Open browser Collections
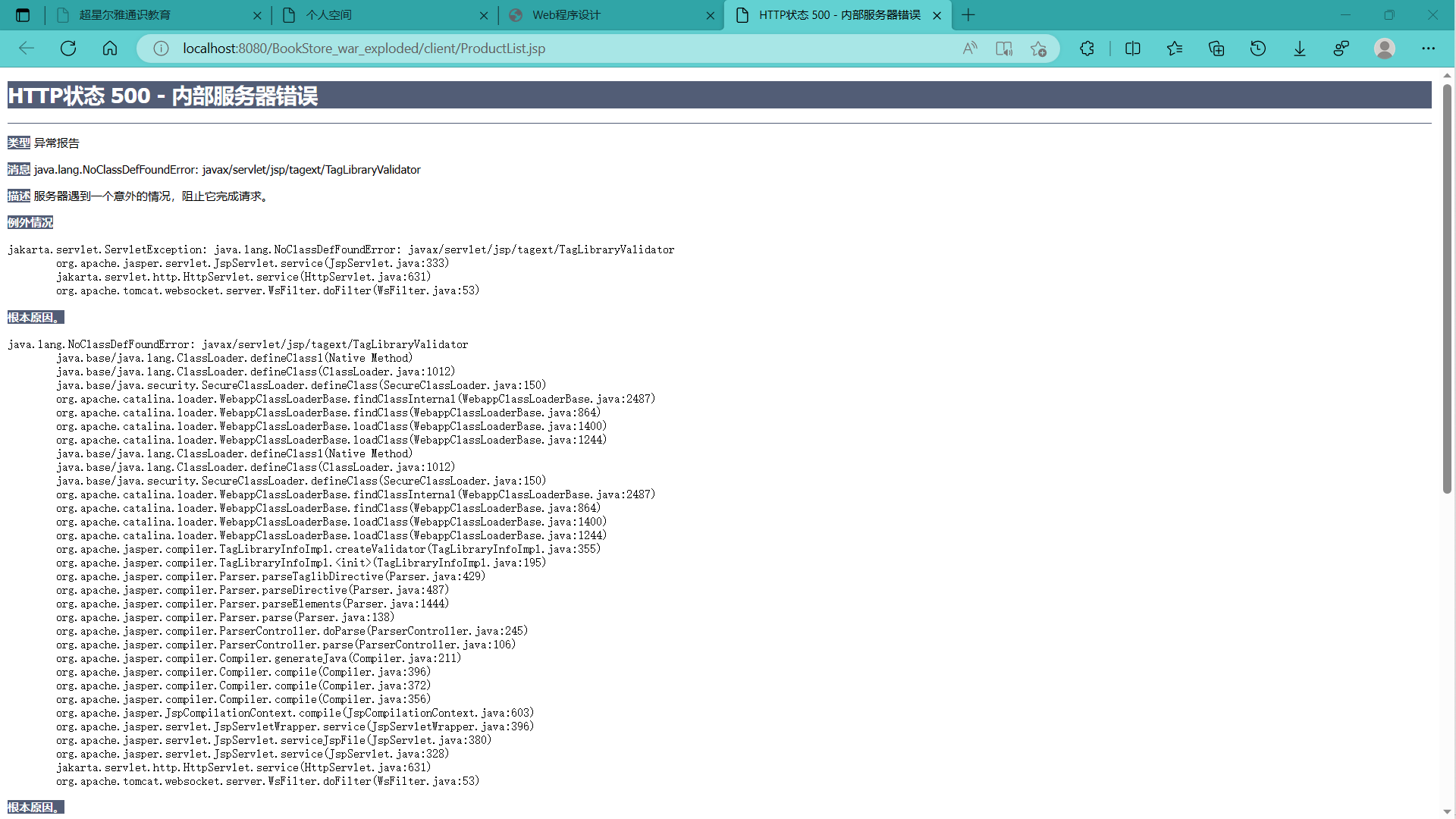The height and width of the screenshot is (819, 1456). pos(1216,49)
